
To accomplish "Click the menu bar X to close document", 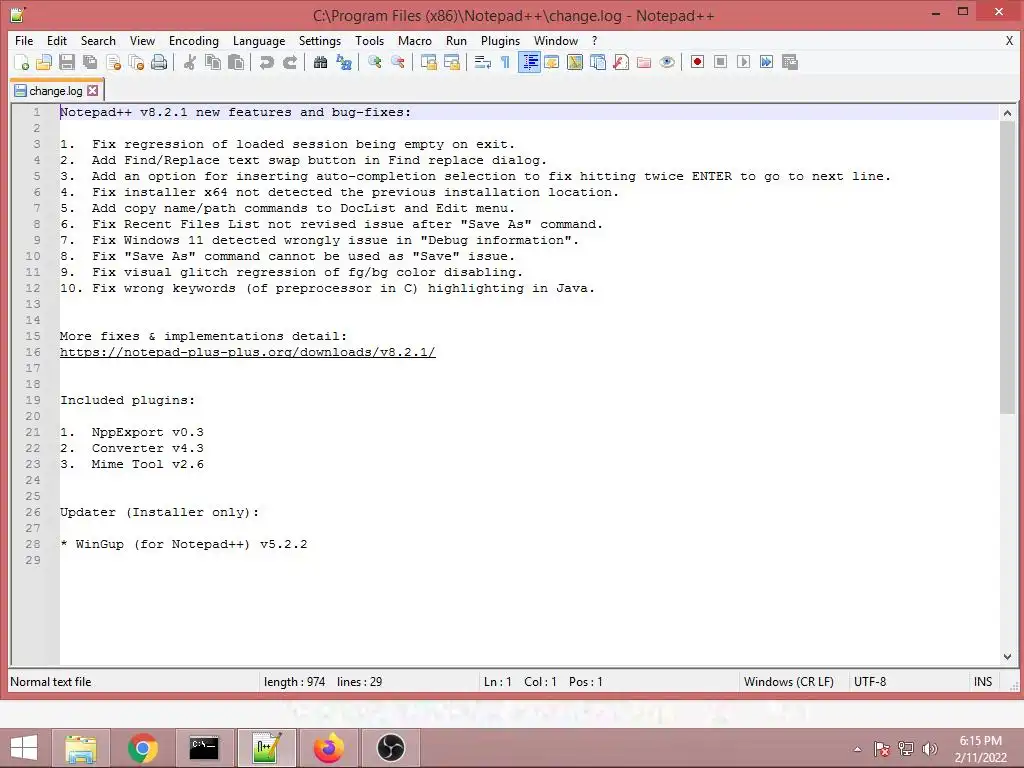I will click(1010, 40).
